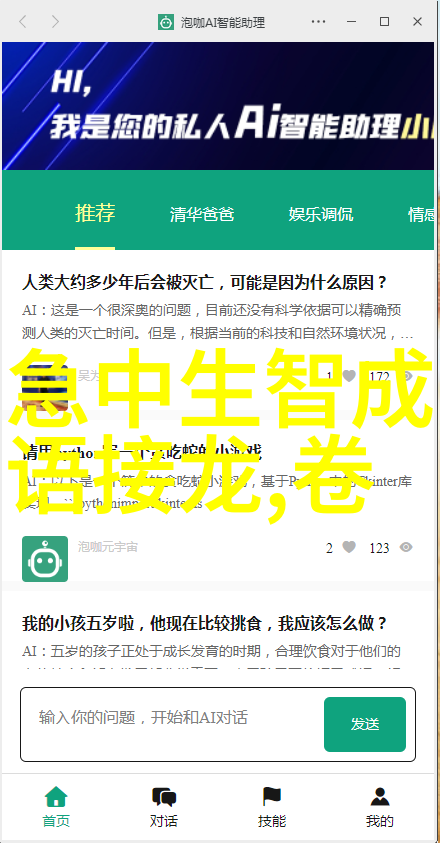The image size is (440, 843).
Task: Click the forward arrow in title bar
Action: point(55,22)
